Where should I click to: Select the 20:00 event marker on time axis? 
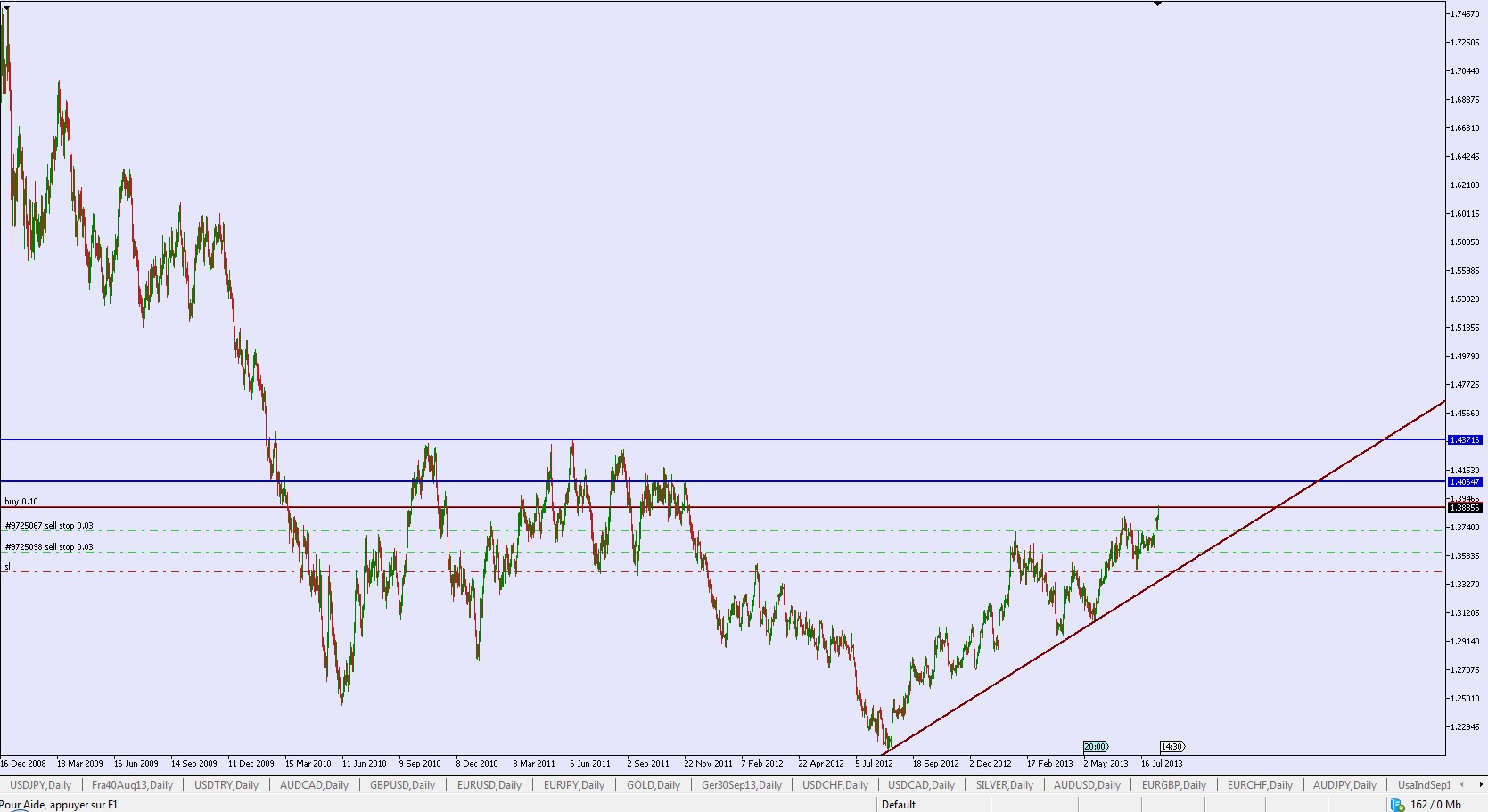tap(1095, 747)
